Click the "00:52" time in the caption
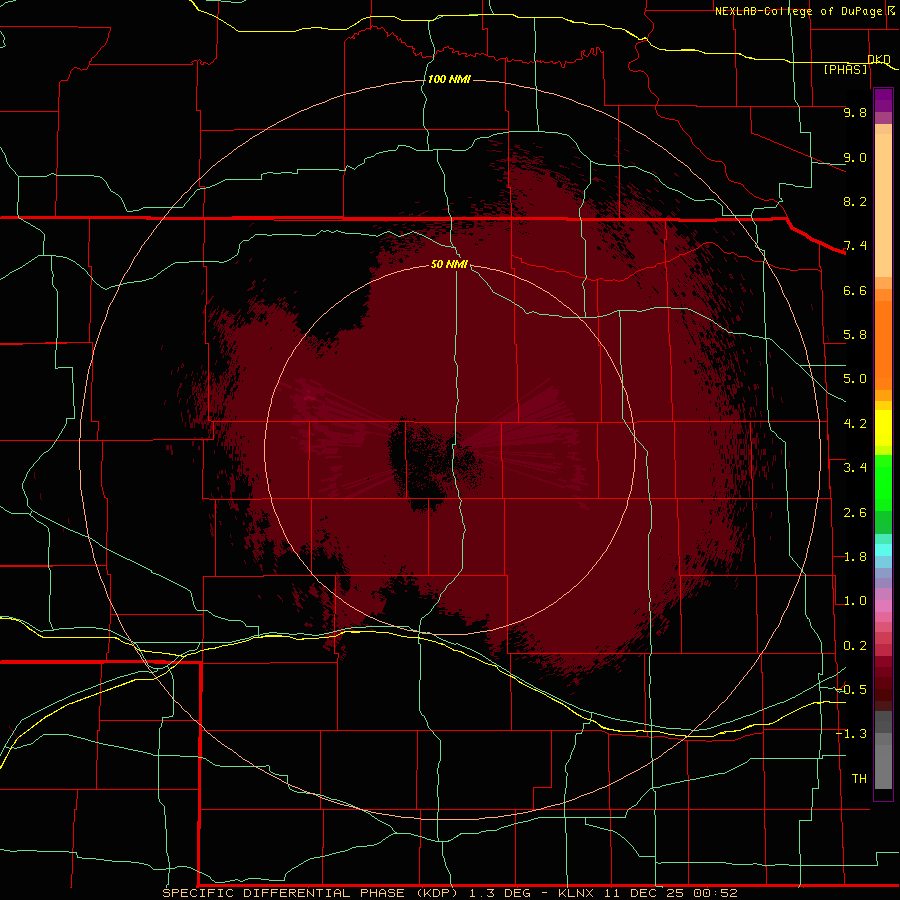Viewport: 900px width, 900px height. [715, 893]
